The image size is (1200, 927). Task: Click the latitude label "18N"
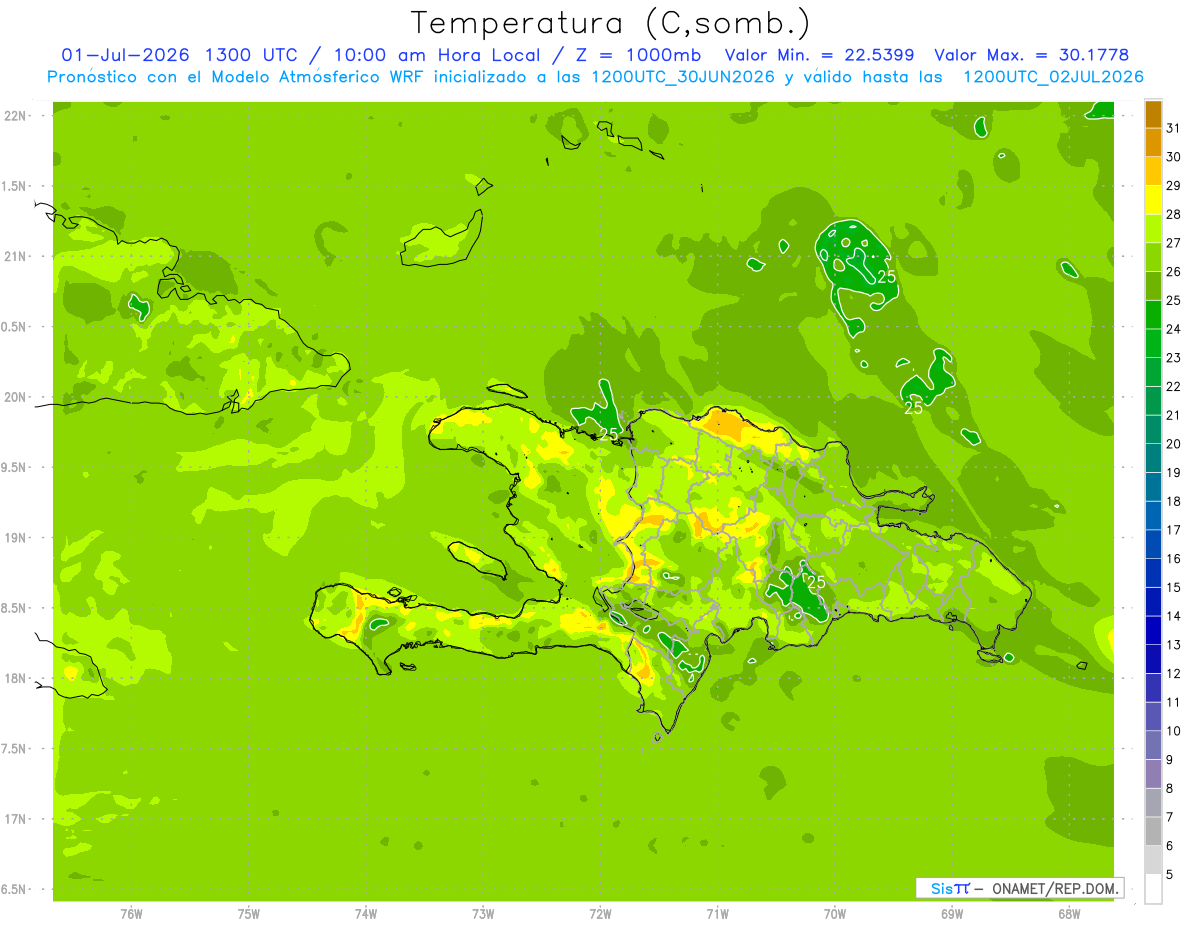click(x=15, y=679)
